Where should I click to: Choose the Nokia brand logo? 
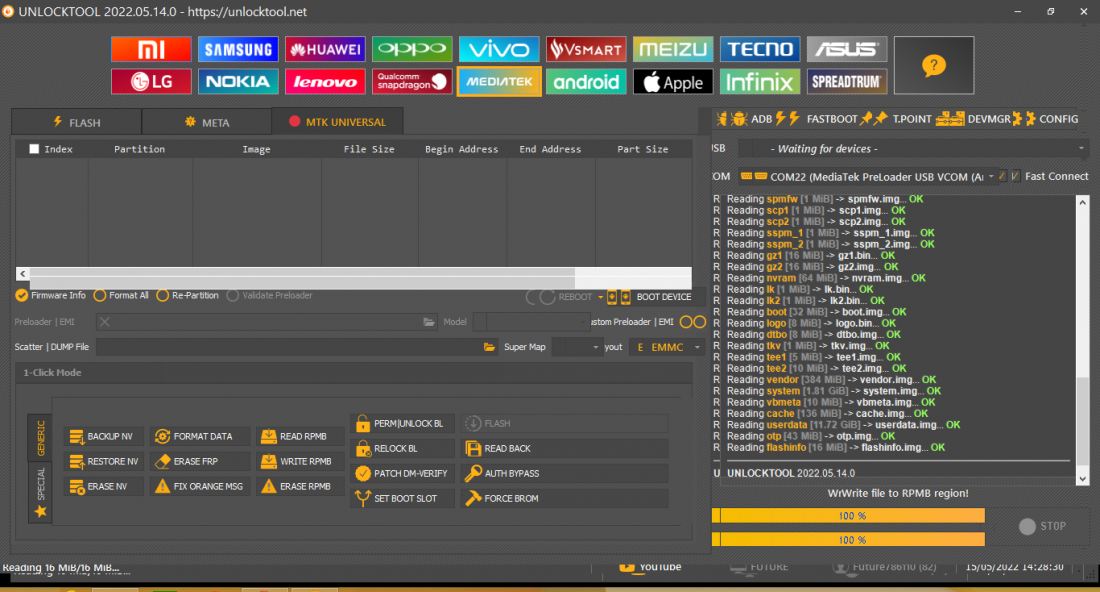(x=238, y=81)
